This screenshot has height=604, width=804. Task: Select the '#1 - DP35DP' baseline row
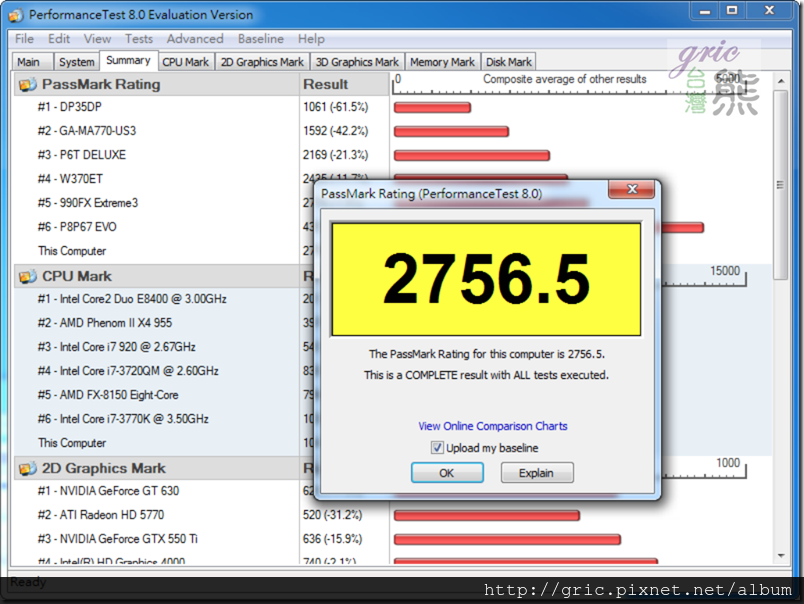69,107
